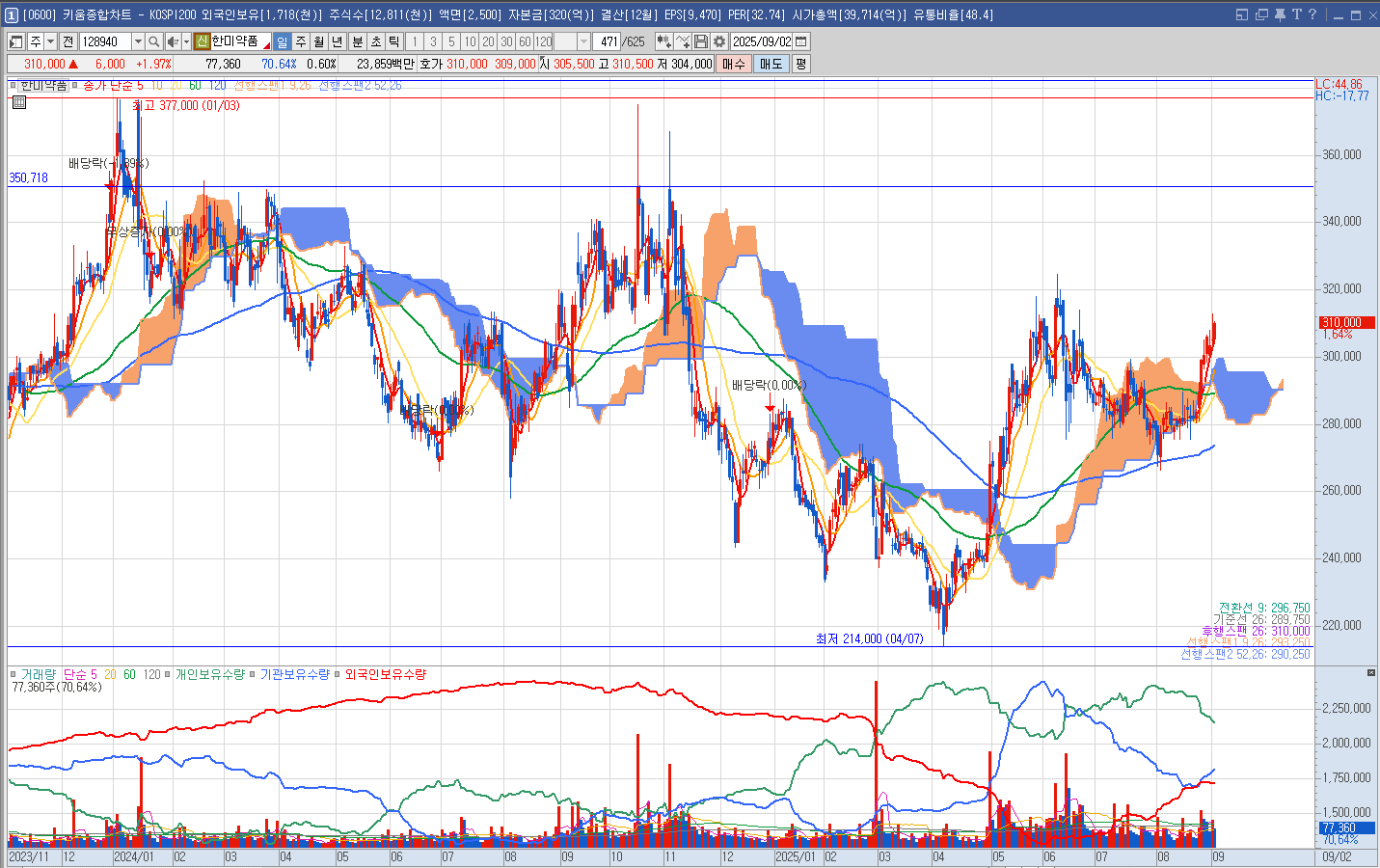Click the 종가 단순 5 moving average label

pos(113,86)
